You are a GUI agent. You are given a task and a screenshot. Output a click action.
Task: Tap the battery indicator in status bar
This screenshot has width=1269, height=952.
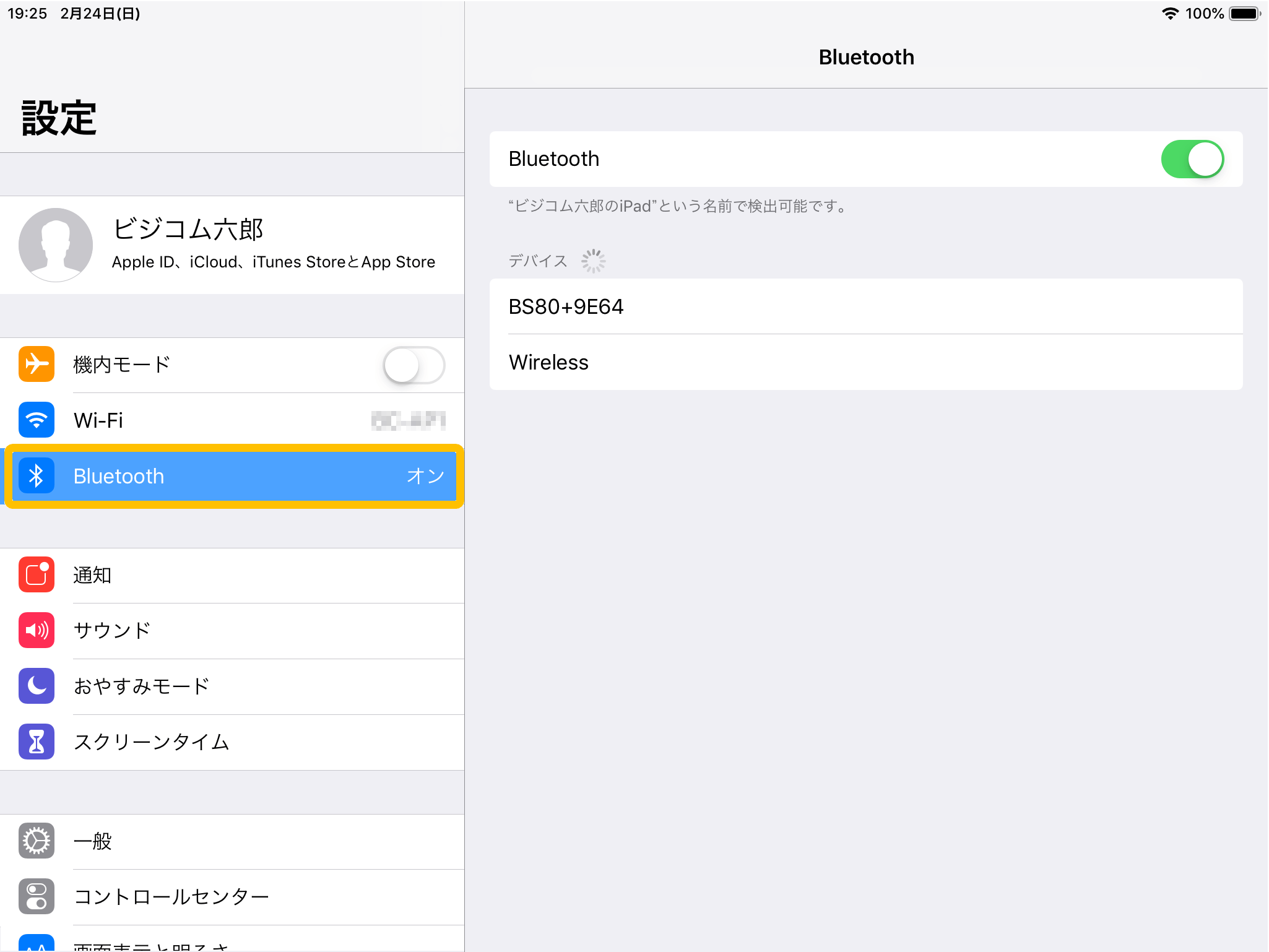click(x=1244, y=14)
